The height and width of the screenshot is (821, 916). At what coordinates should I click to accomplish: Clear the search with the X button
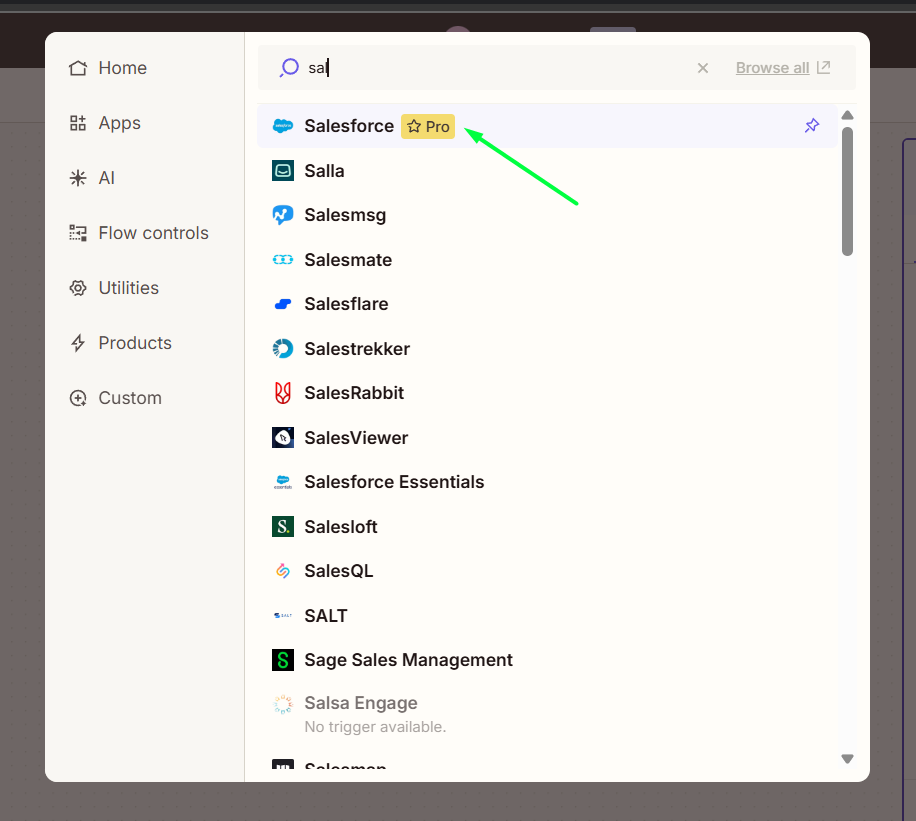(x=703, y=68)
